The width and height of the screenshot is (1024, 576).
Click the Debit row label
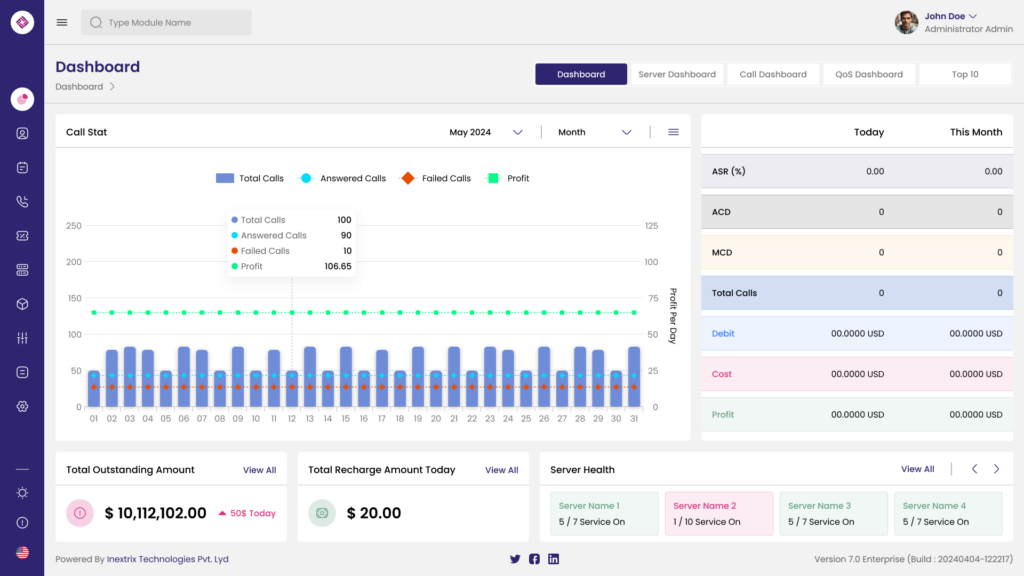pyautogui.click(x=723, y=334)
